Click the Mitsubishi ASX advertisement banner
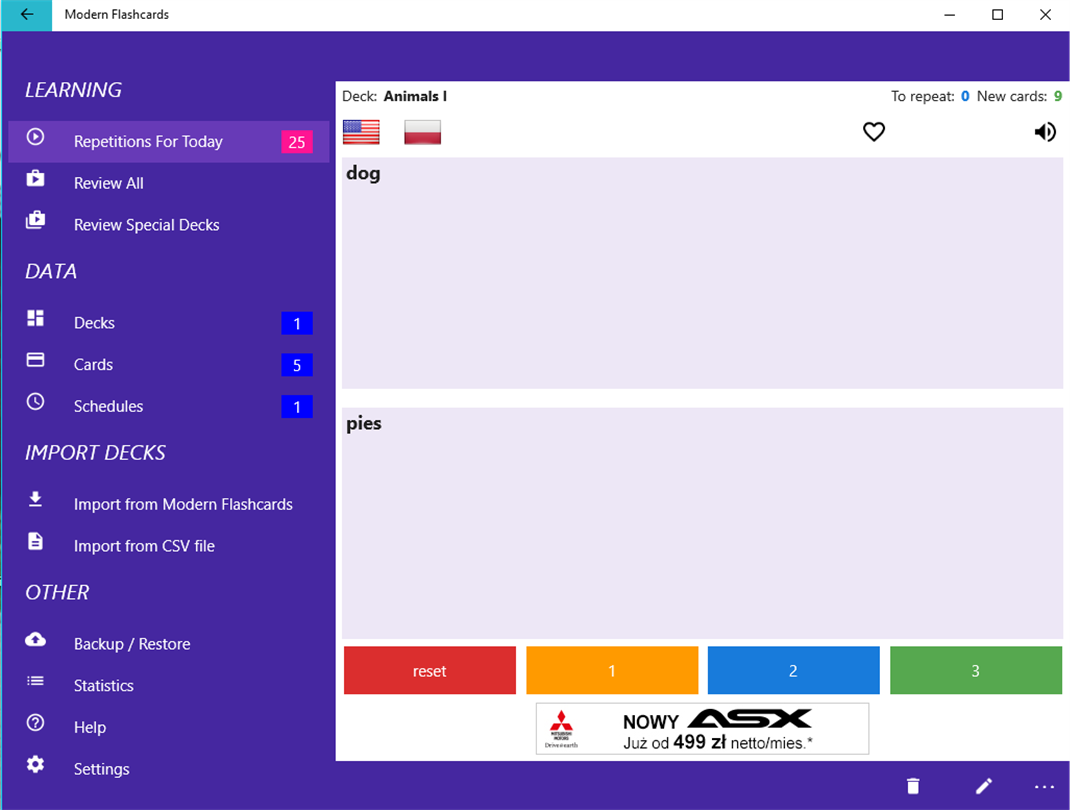 pyautogui.click(x=702, y=728)
